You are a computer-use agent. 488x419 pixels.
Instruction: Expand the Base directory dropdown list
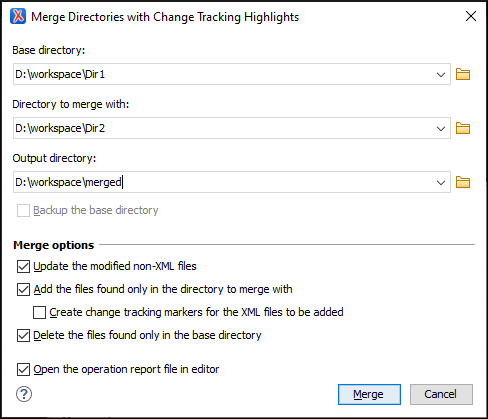pos(441,74)
